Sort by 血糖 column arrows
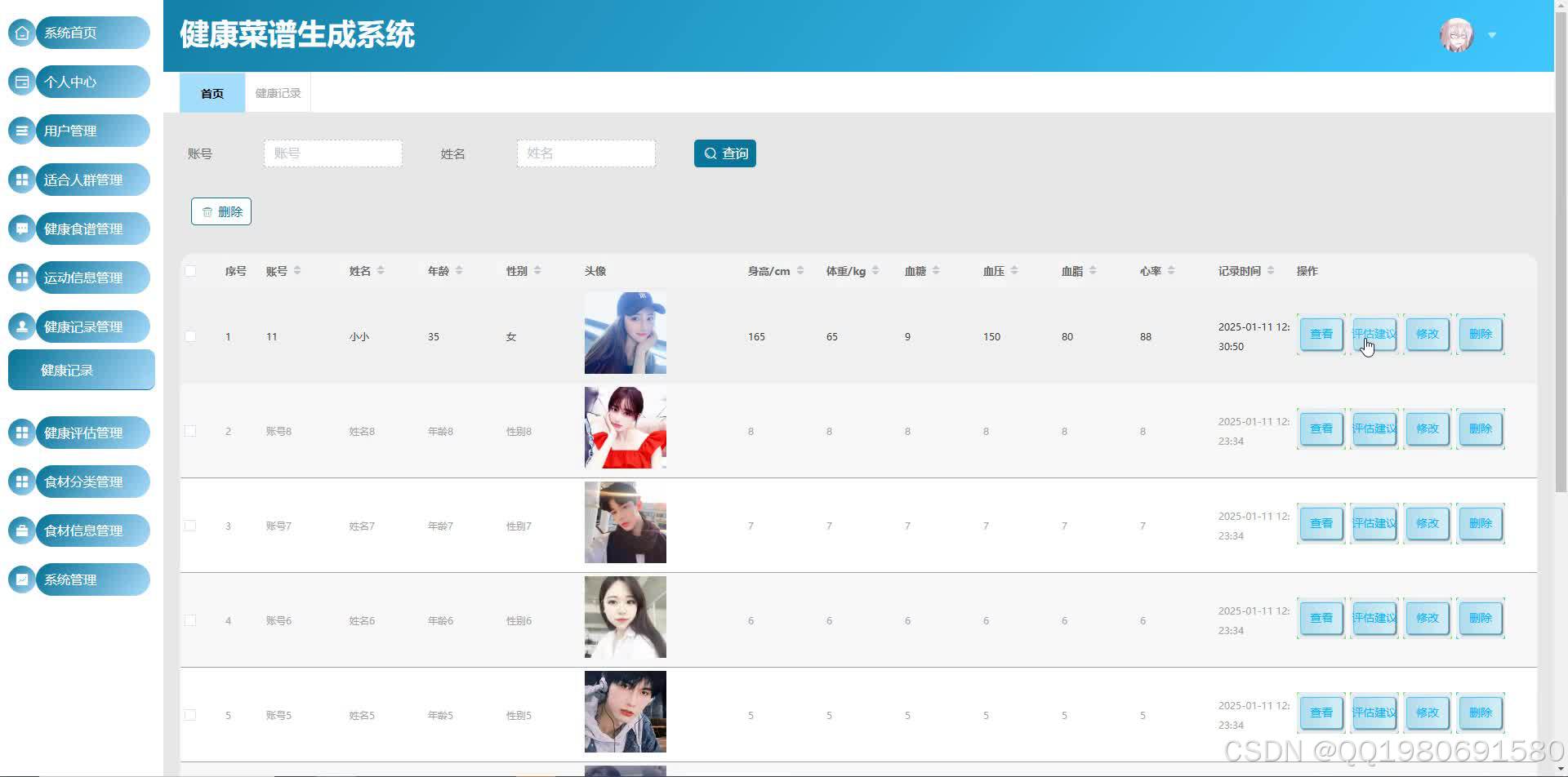 (x=936, y=270)
